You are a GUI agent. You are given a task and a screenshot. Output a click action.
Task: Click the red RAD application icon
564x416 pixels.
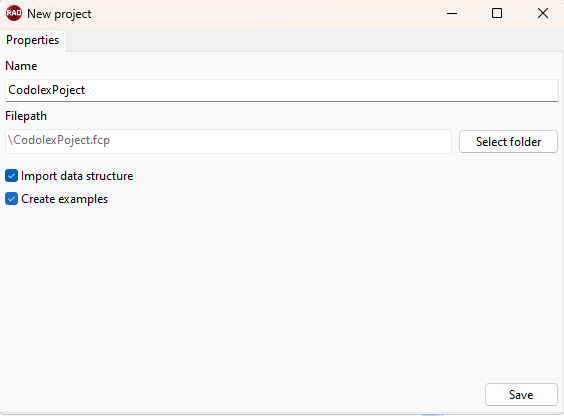pos(14,13)
